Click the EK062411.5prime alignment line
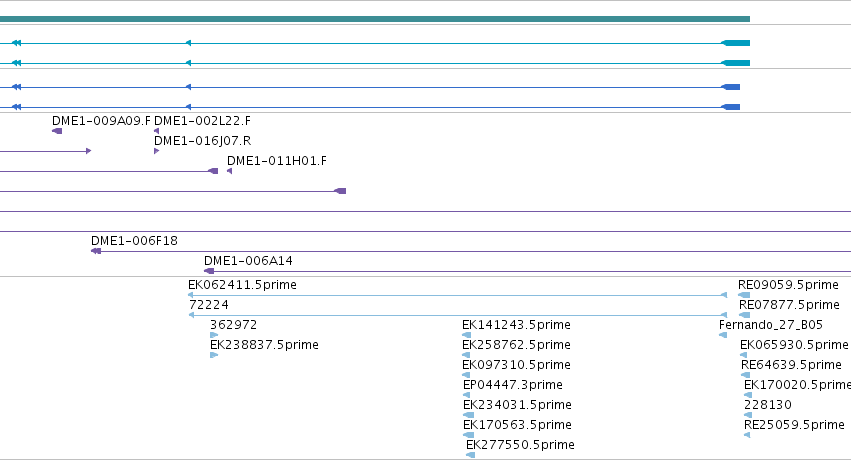Image resolution: width=851 pixels, height=460 pixels. pos(458,295)
